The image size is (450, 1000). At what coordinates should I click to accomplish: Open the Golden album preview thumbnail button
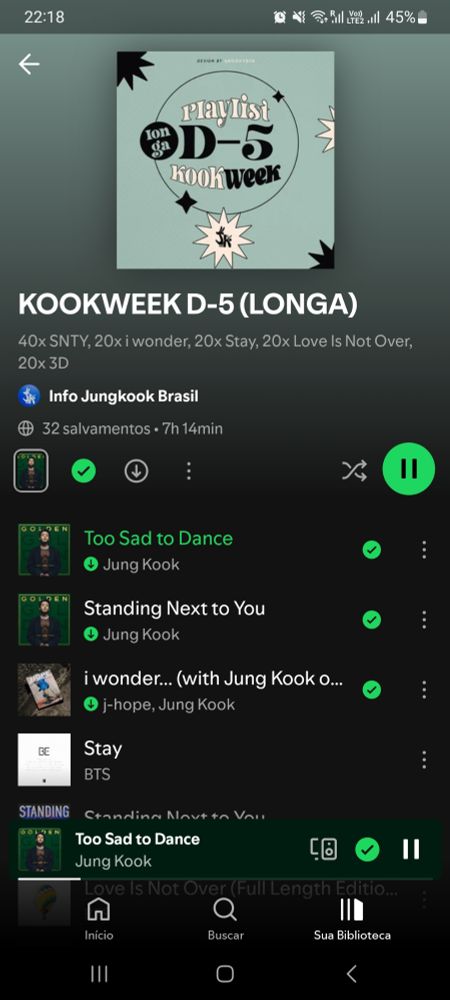[31, 471]
